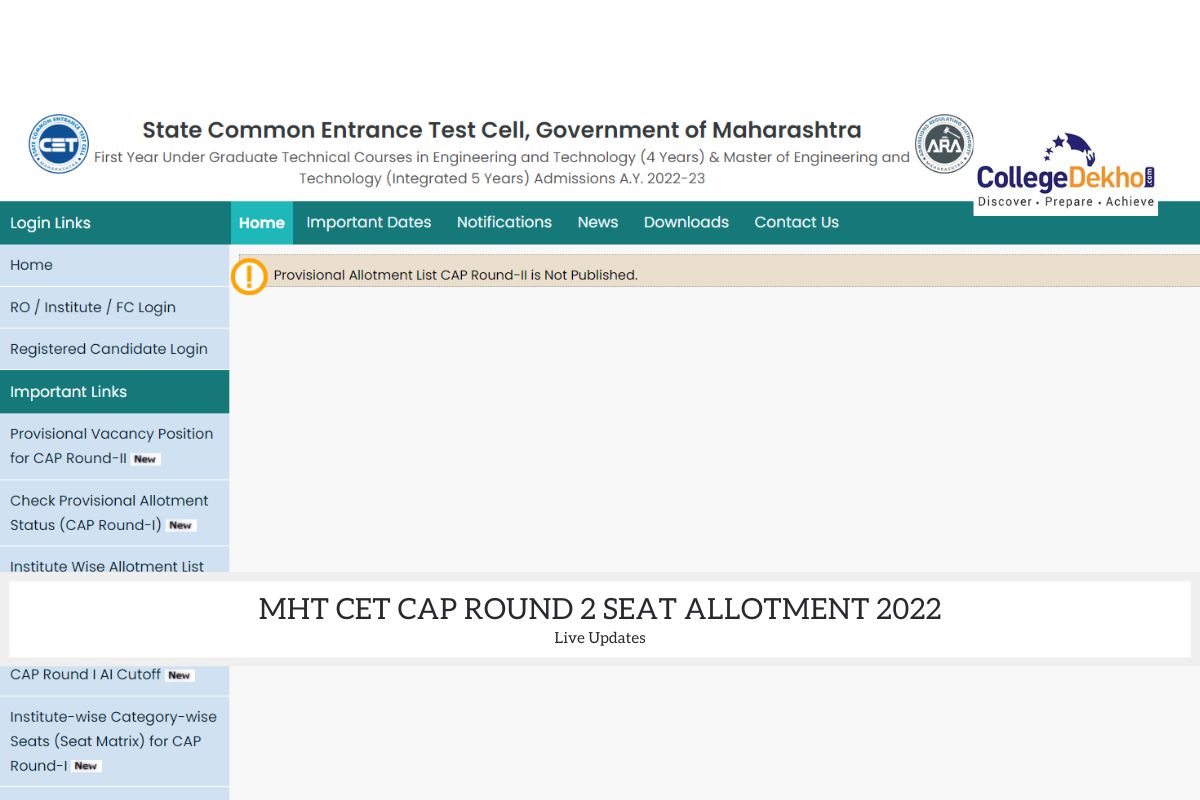1200x800 pixels.
Task: Click the CET logo emblem
Action: pyautogui.click(x=57, y=145)
